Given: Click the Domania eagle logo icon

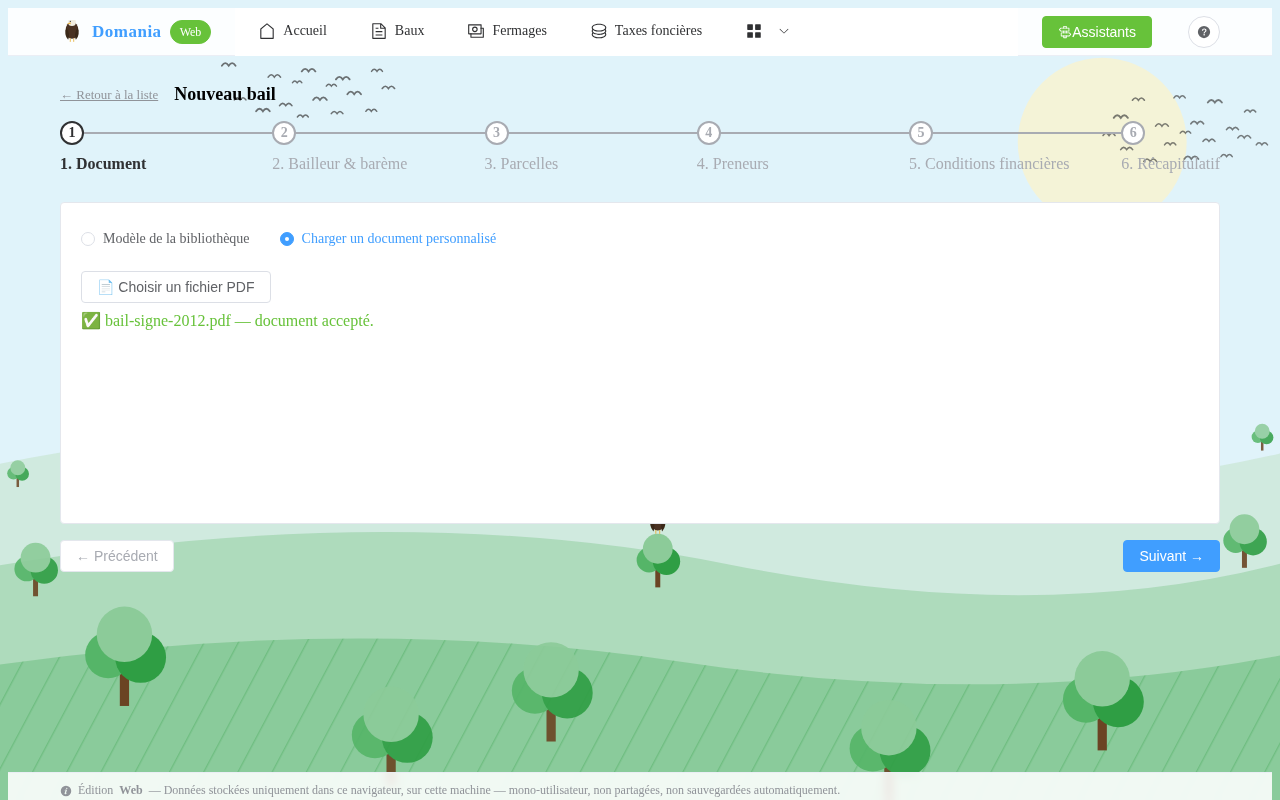Looking at the screenshot, I should pyautogui.click(x=71, y=31).
